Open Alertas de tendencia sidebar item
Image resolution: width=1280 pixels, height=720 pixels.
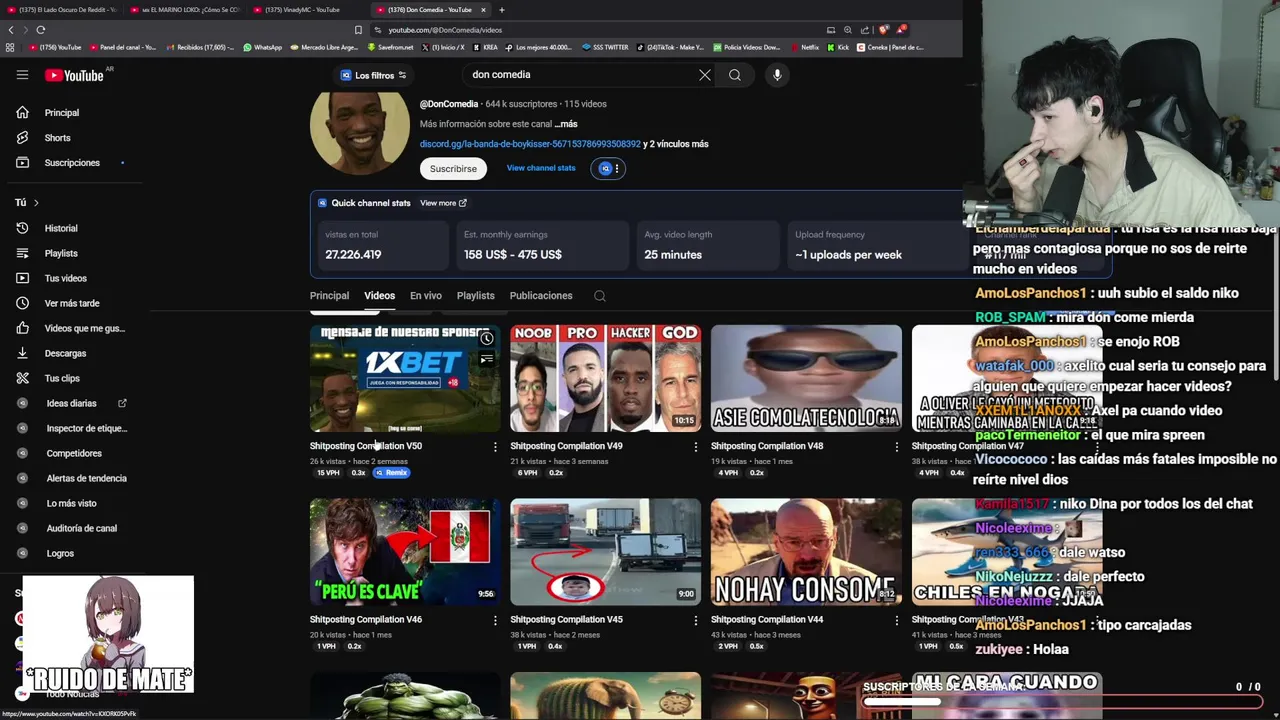click(x=86, y=478)
